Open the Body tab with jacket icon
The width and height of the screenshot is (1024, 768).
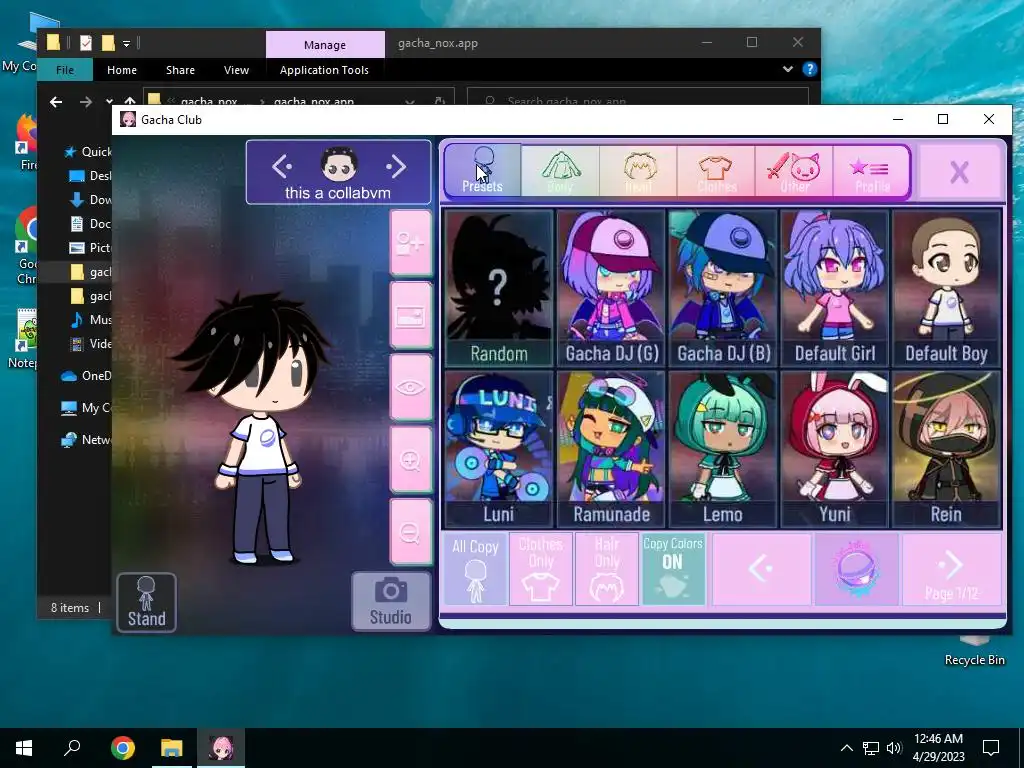coord(560,170)
